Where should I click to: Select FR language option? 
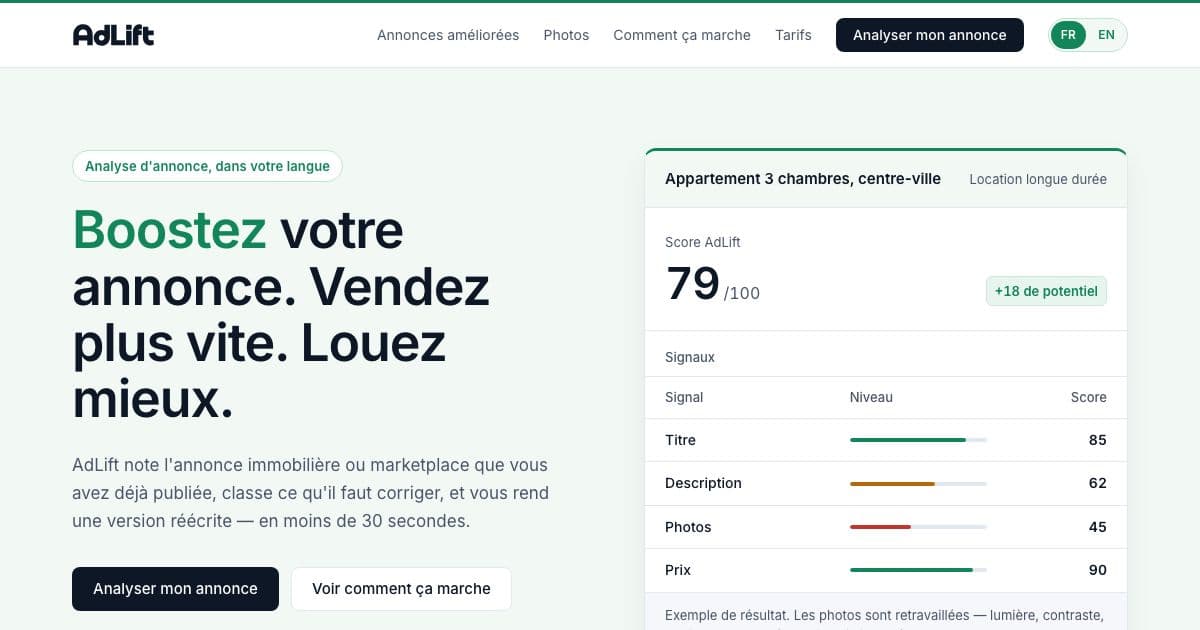click(1068, 35)
